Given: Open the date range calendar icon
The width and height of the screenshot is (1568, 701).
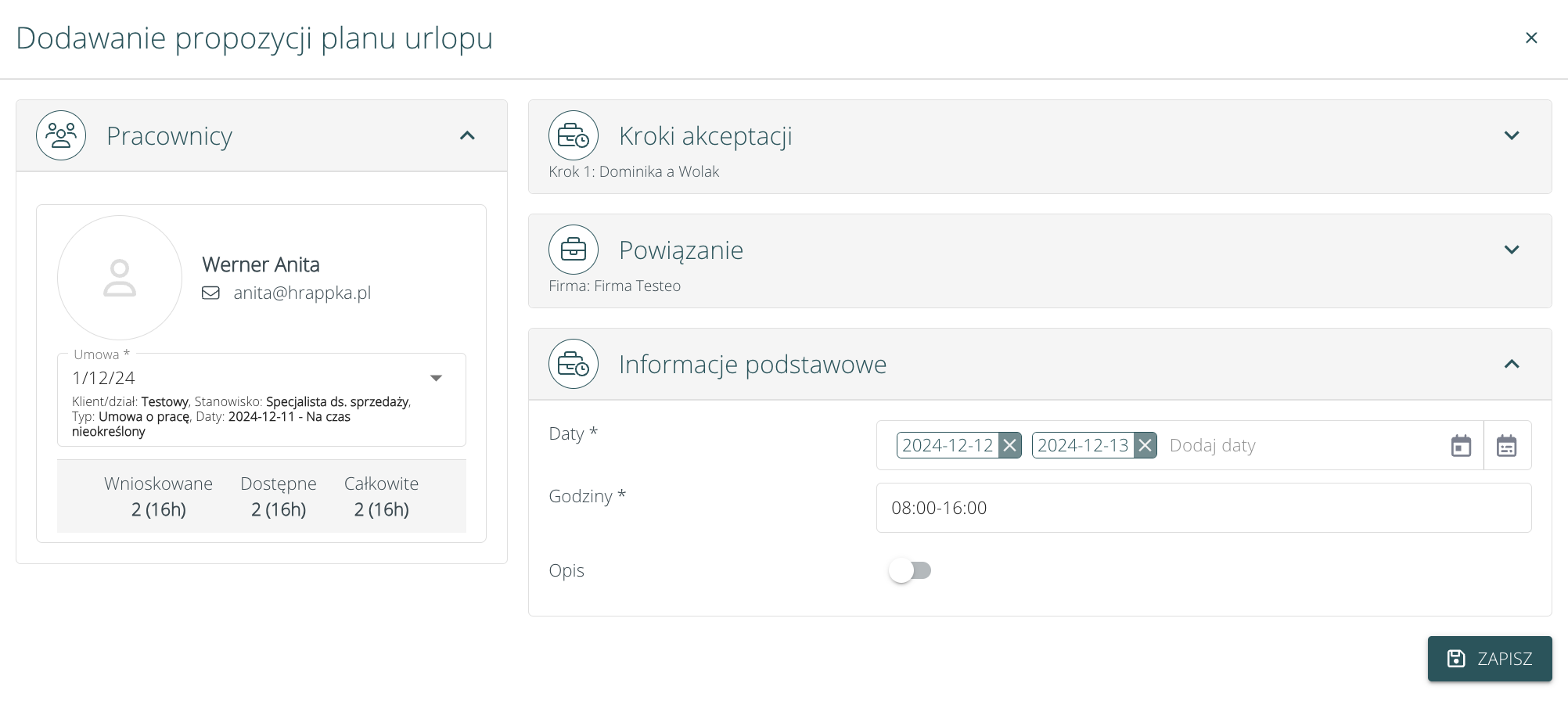Looking at the screenshot, I should point(1506,446).
